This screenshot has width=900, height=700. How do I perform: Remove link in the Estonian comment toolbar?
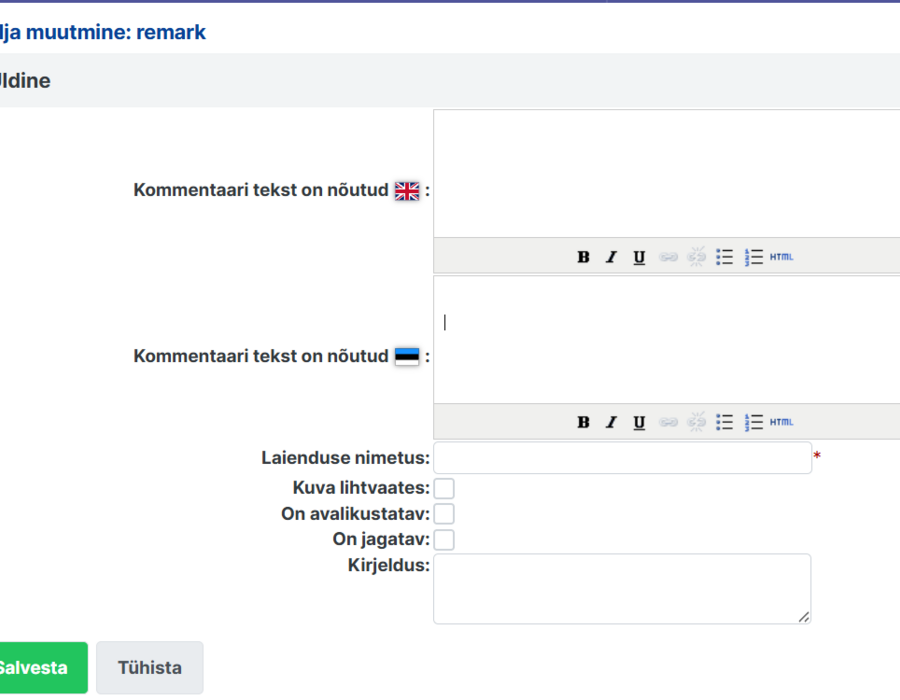coord(696,422)
